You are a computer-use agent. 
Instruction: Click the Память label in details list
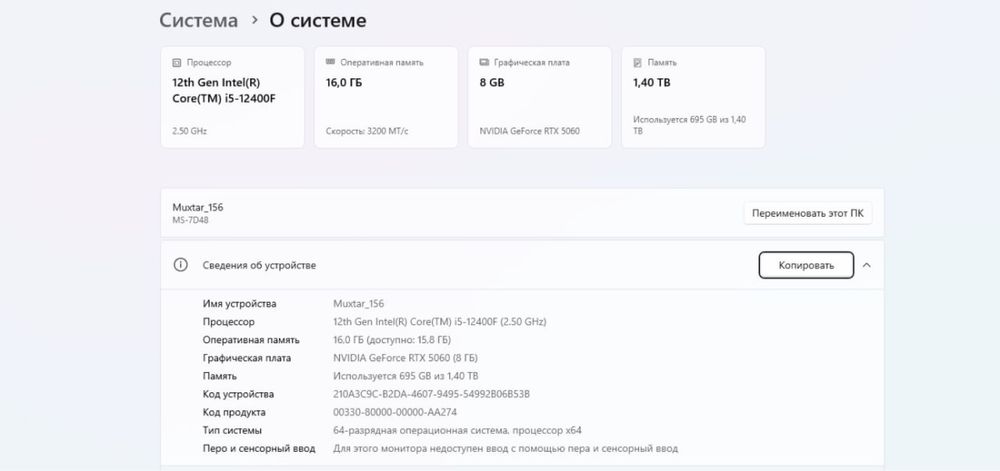220,376
